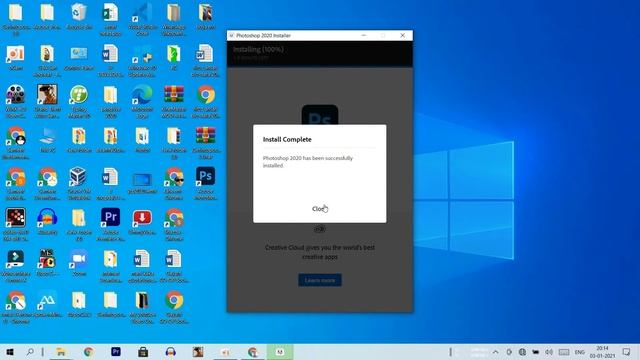Click Close in the Install Complete dialog
The width and height of the screenshot is (640, 360).
319,209
